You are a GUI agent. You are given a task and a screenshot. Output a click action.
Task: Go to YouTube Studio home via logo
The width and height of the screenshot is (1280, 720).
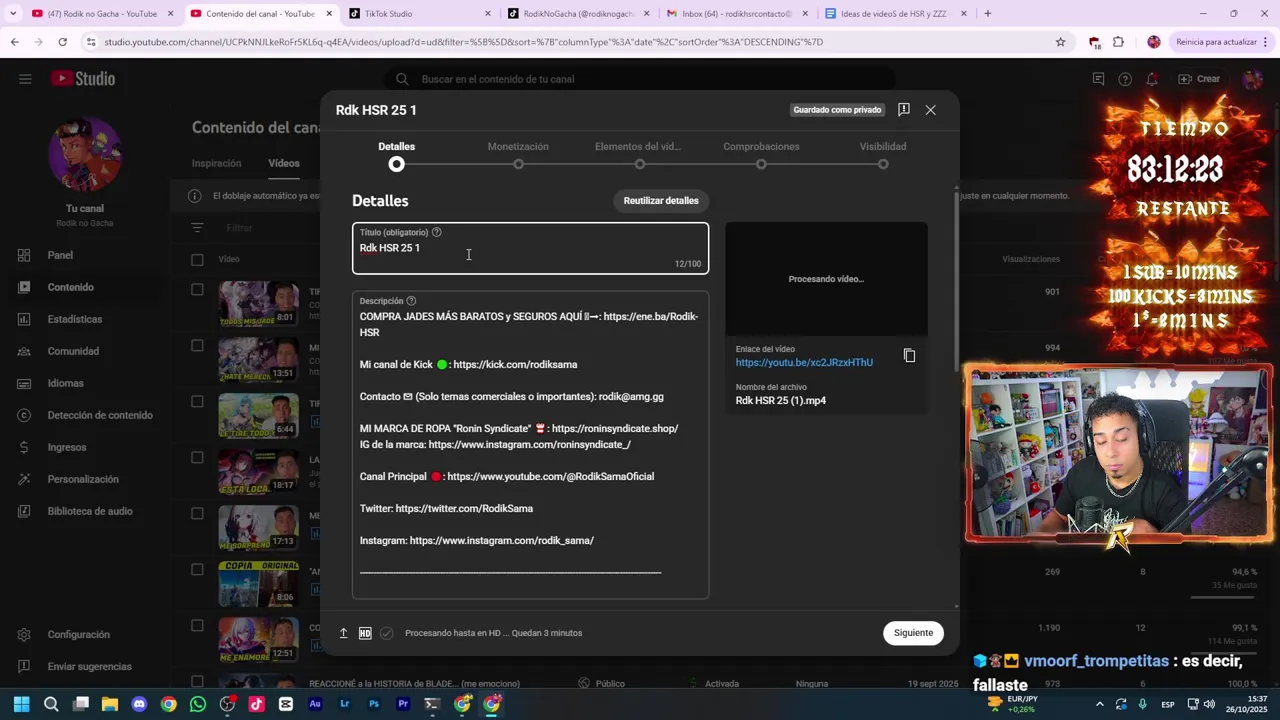[x=83, y=79]
